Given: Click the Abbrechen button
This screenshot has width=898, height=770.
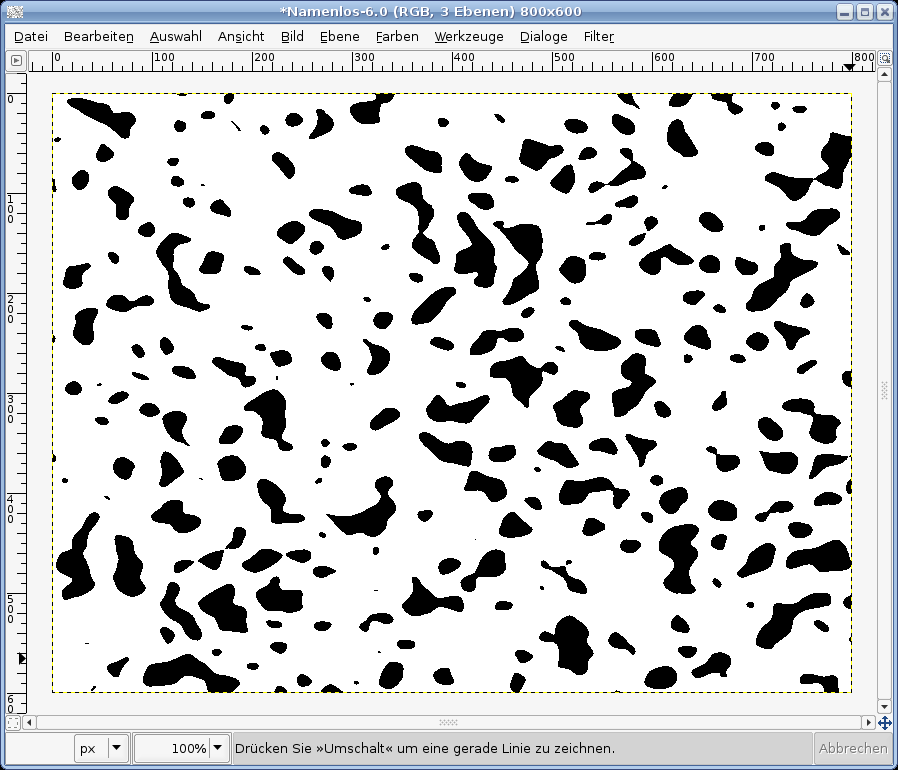Looking at the screenshot, I should pos(853,748).
